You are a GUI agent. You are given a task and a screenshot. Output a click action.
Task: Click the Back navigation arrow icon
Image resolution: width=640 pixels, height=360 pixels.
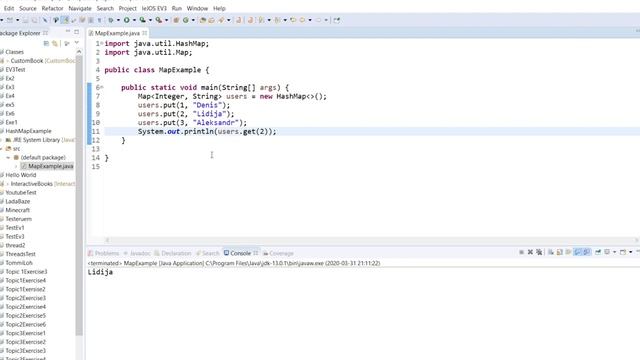point(302,20)
